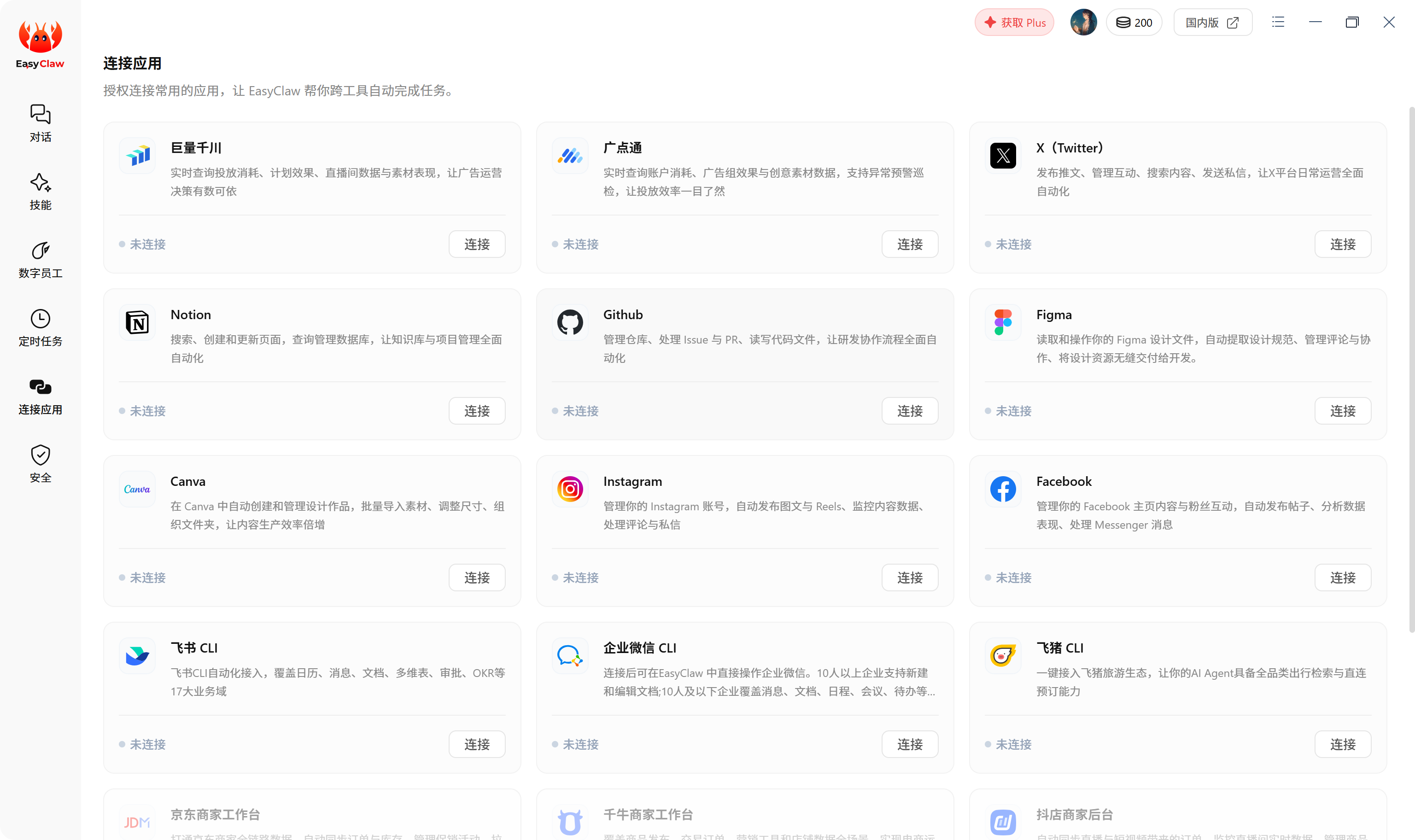Click the 广点通 card title
The image size is (1415, 840).
623,148
